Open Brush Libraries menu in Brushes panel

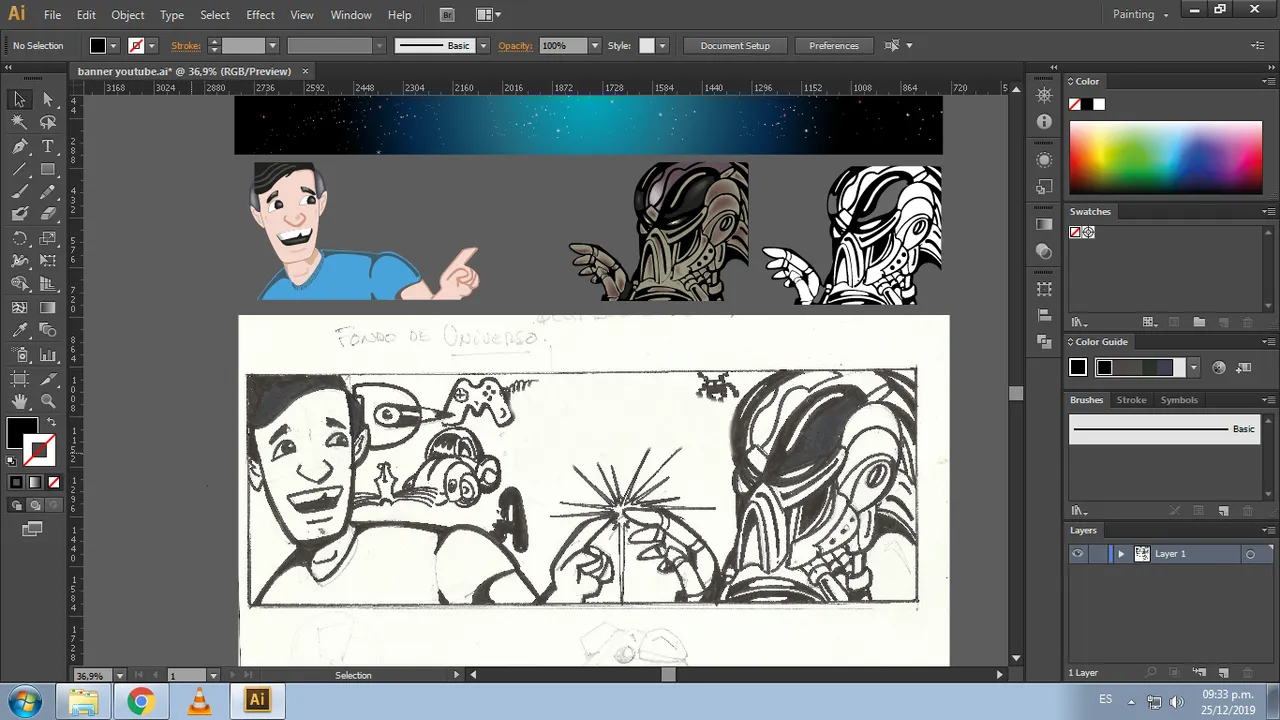[1079, 511]
